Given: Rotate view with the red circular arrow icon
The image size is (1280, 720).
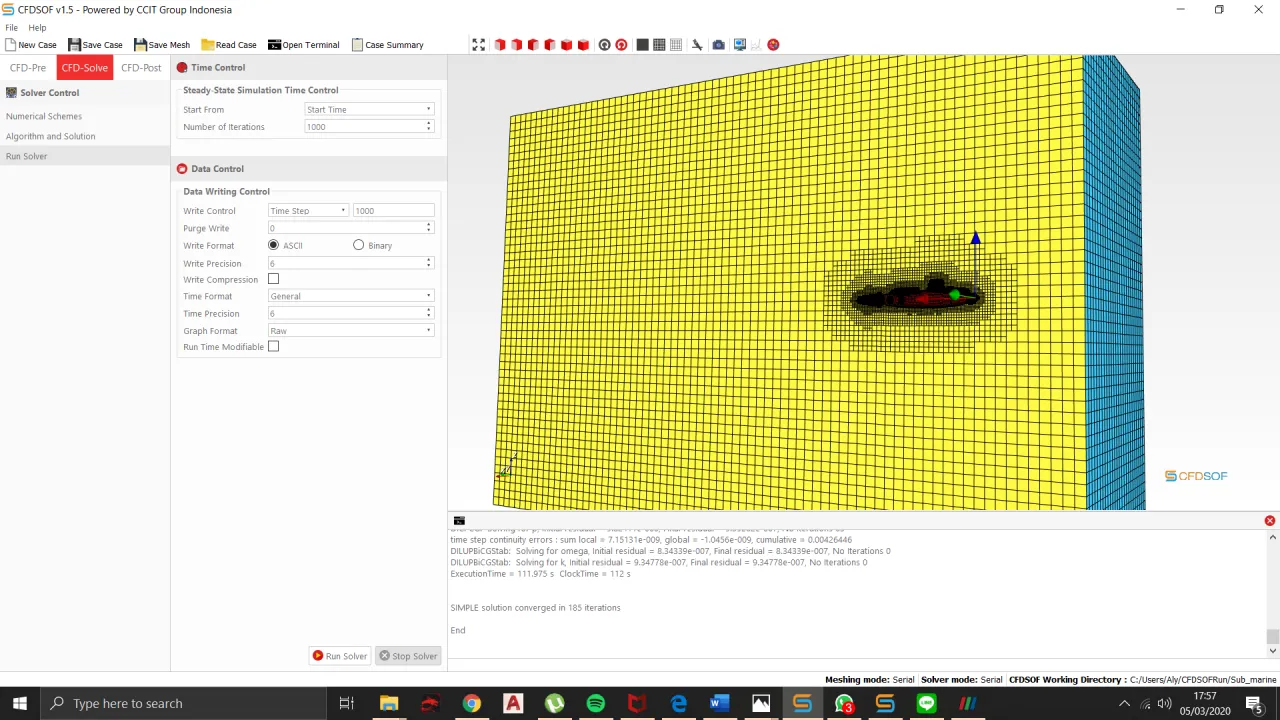Looking at the screenshot, I should (x=621, y=45).
